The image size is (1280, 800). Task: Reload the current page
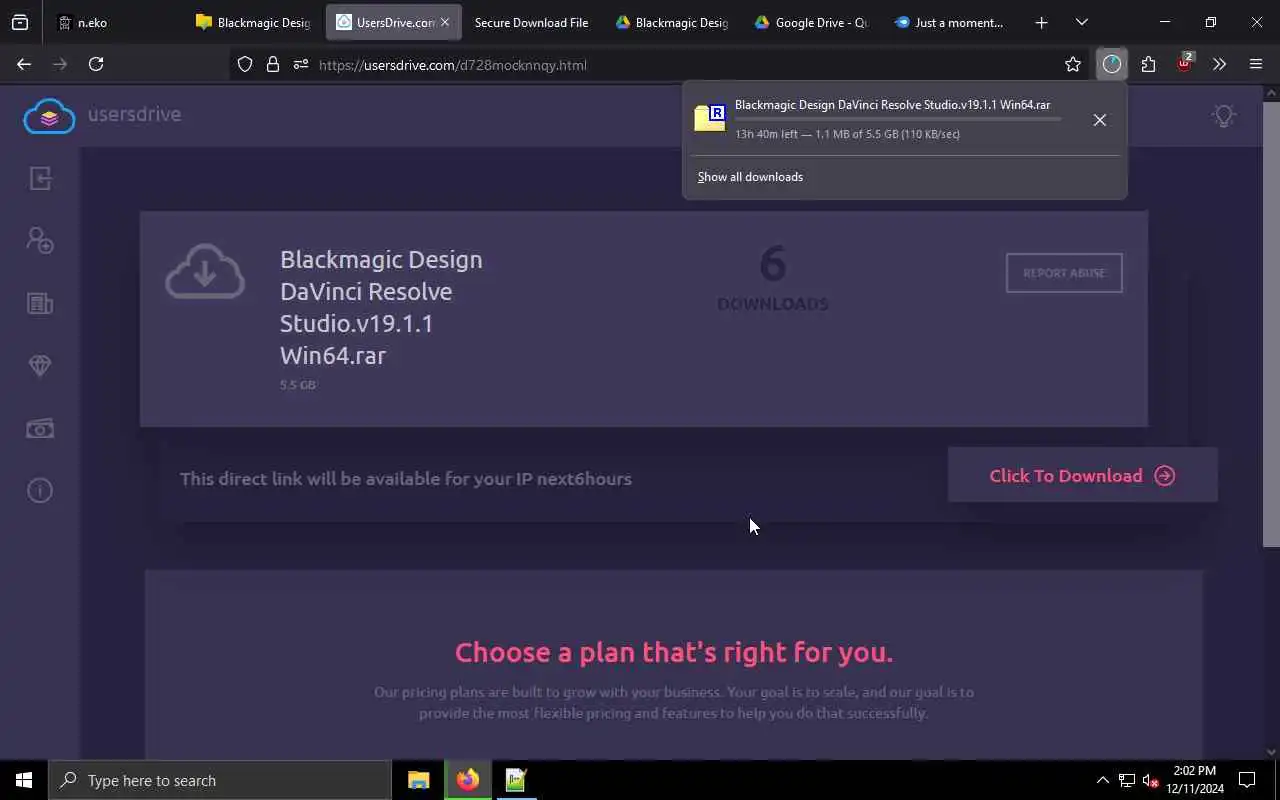[x=96, y=64]
